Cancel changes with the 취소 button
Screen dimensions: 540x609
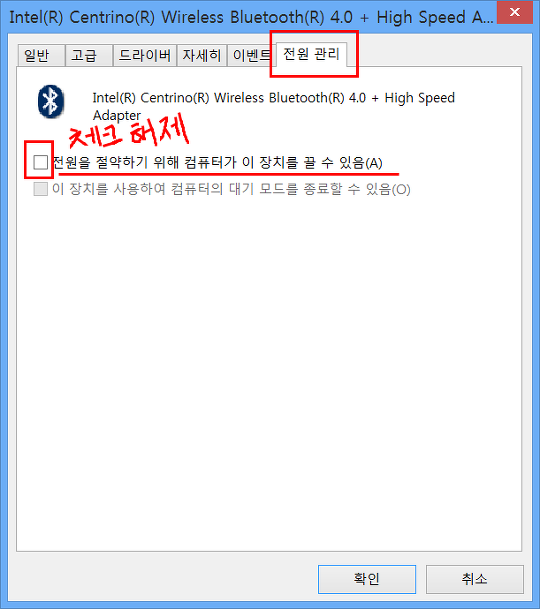[474, 579]
